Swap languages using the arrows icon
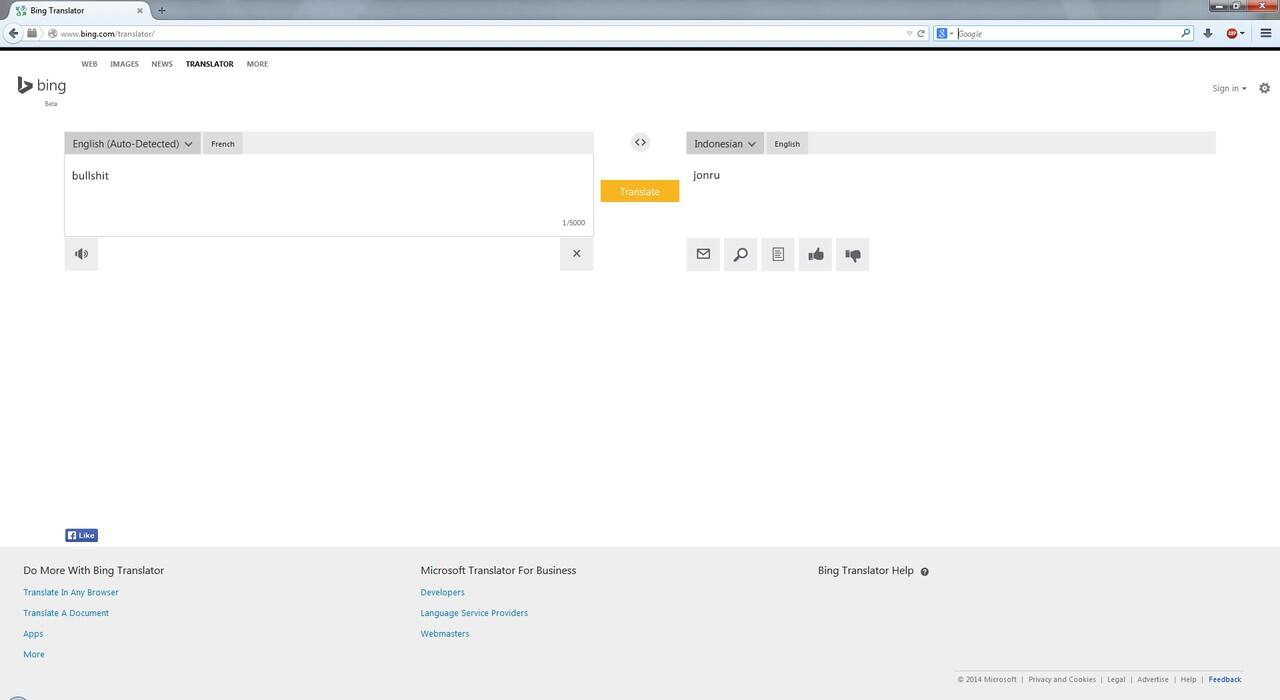This screenshot has width=1280, height=700. pyautogui.click(x=640, y=143)
